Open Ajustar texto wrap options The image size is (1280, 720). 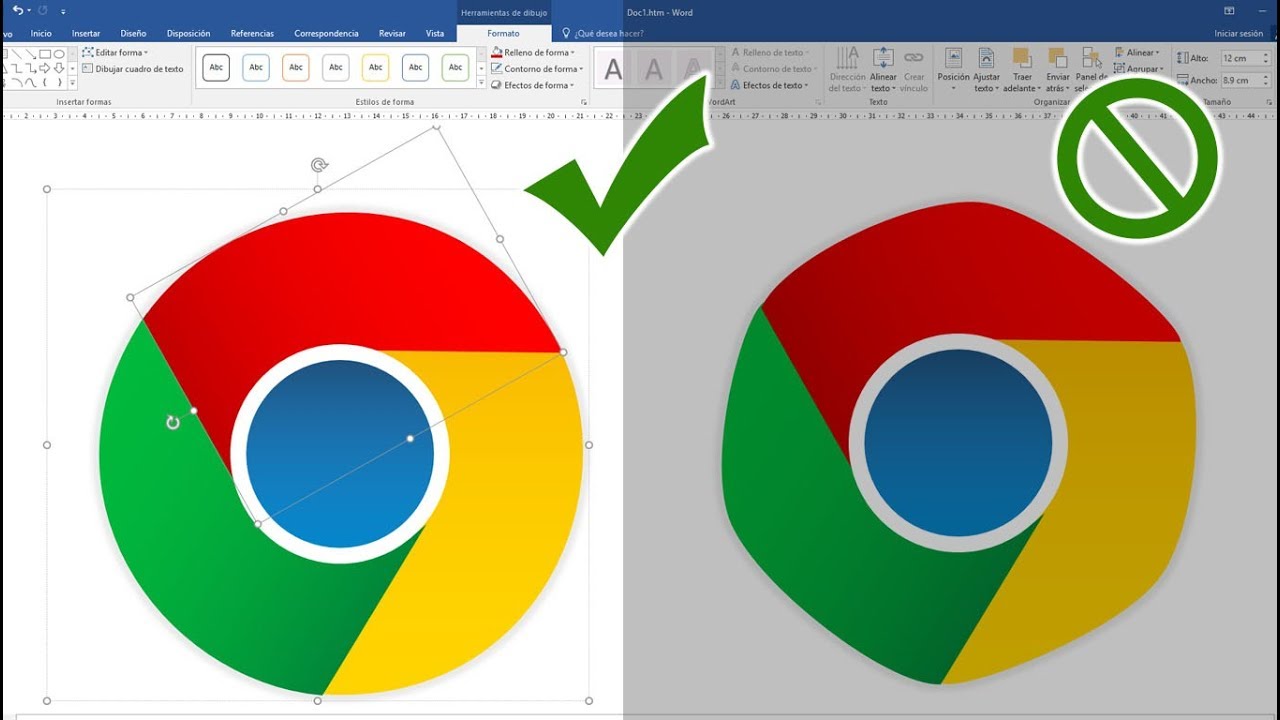click(986, 70)
